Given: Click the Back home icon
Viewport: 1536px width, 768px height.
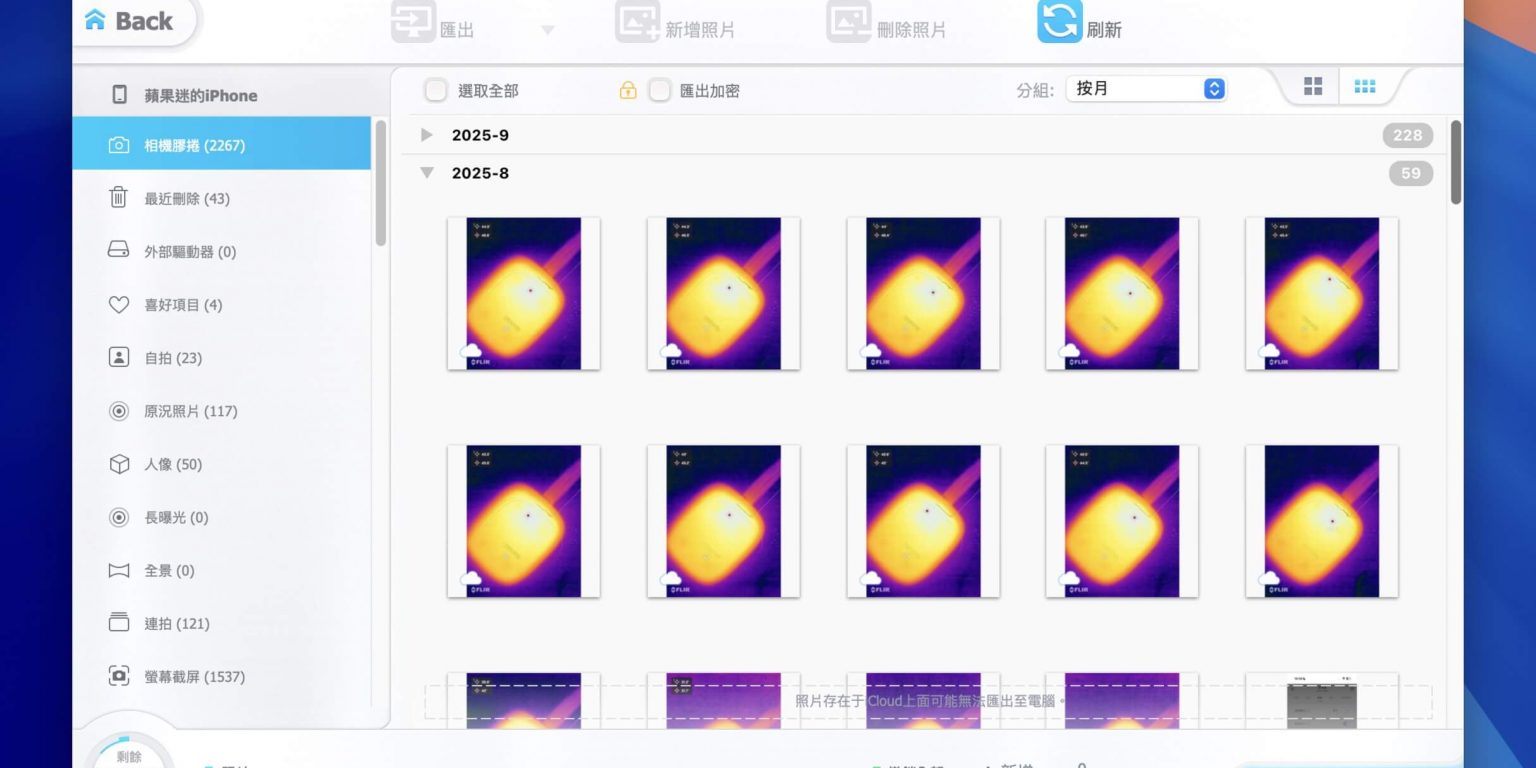Looking at the screenshot, I should (95, 20).
